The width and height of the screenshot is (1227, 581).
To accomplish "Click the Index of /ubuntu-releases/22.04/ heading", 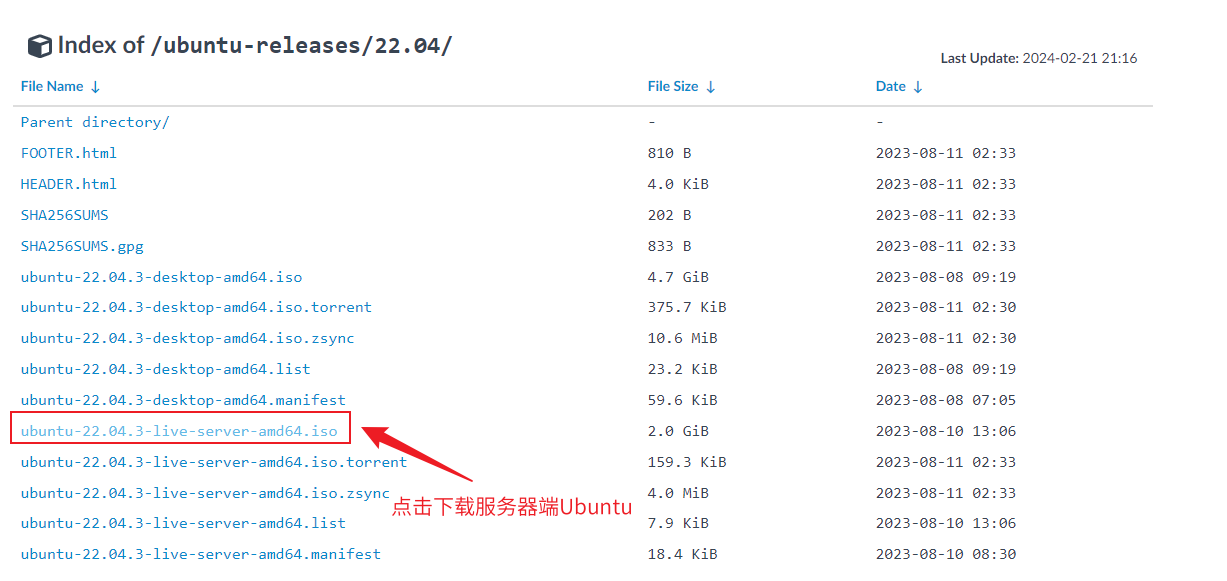I will tap(254, 46).
